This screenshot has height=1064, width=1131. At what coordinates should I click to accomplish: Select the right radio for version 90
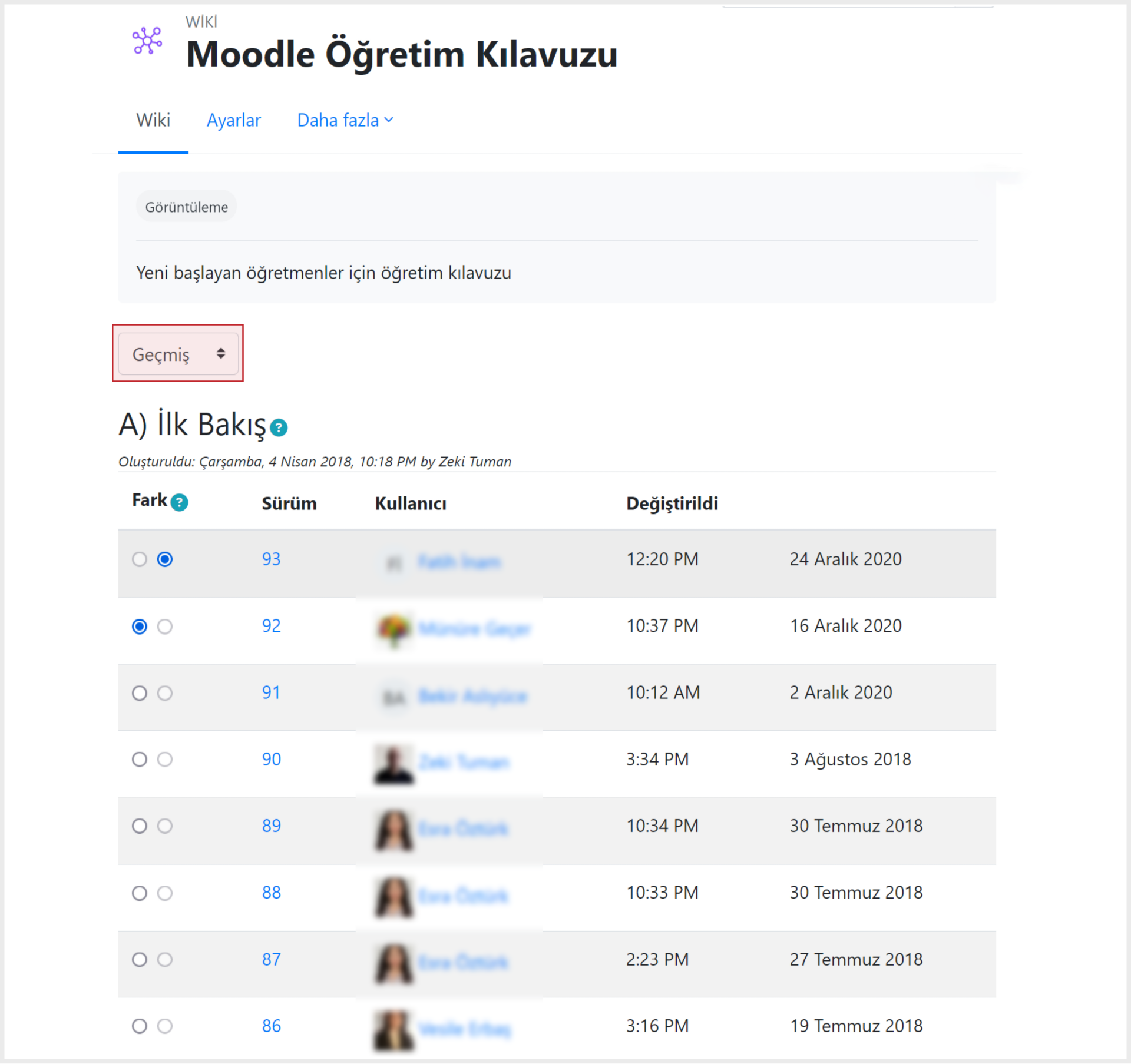[165, 760]
